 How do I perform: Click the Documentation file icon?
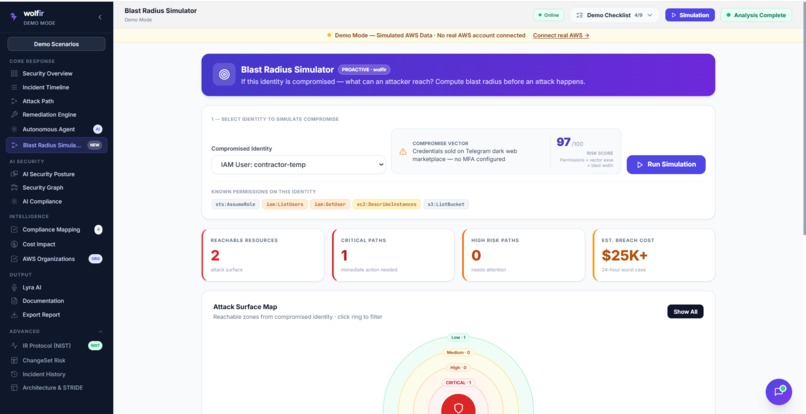pyautogui.click(x=14, y=301)
